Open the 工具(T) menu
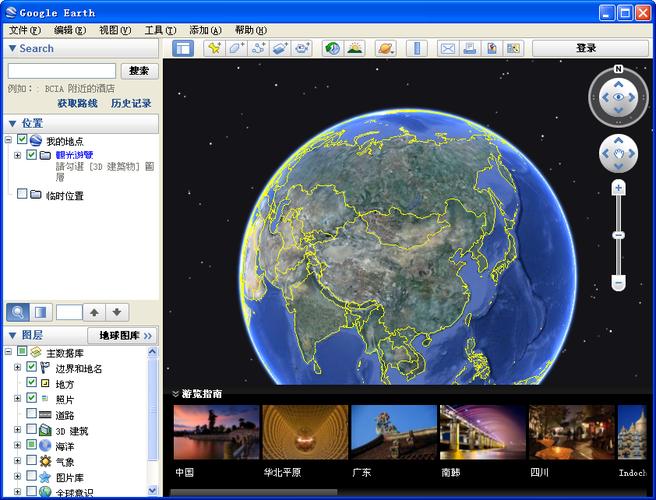 pyautogui.click(x=160, y=30)
